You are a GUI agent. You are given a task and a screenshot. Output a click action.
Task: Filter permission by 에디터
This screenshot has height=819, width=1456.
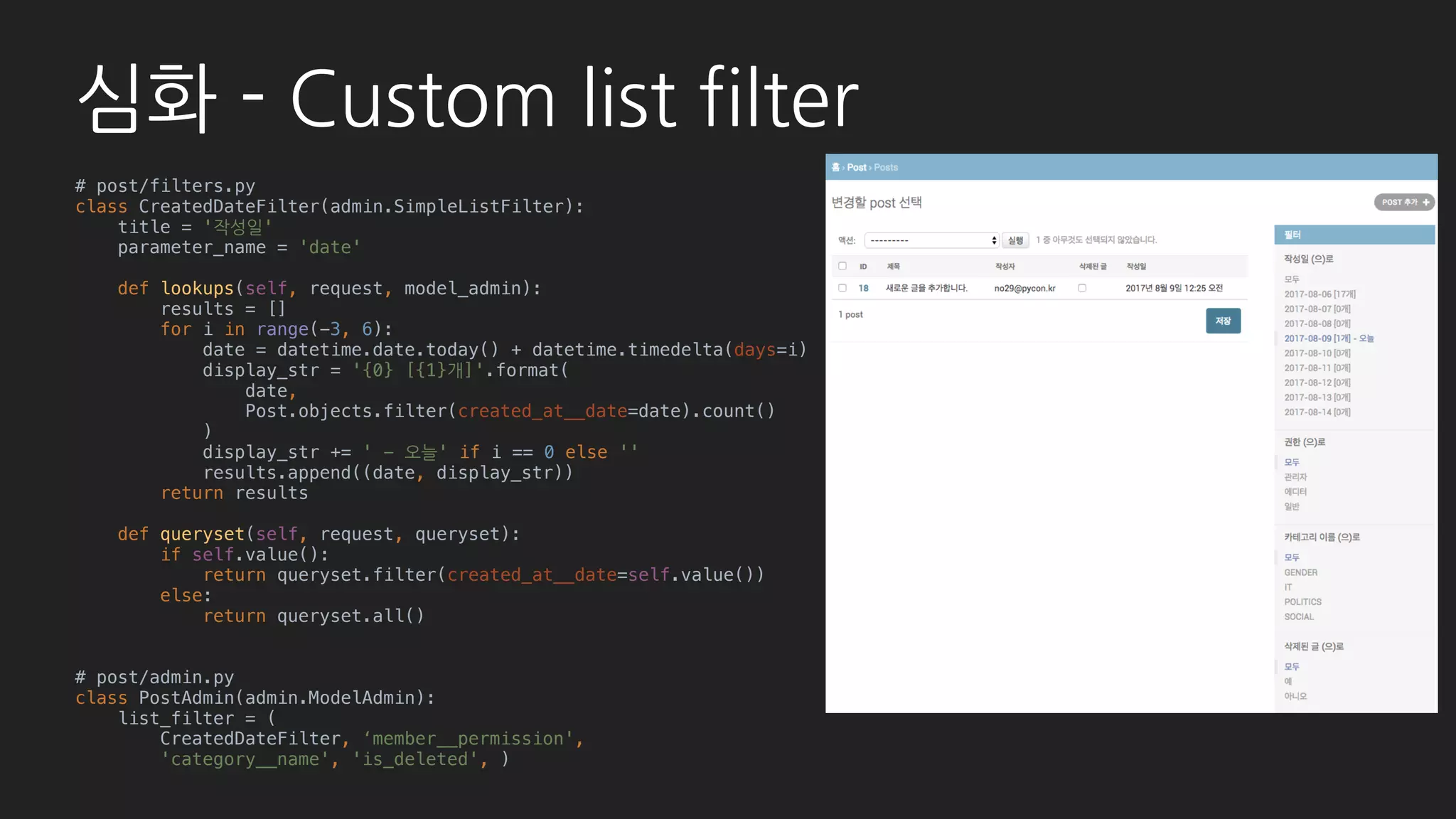point(1295,492)
